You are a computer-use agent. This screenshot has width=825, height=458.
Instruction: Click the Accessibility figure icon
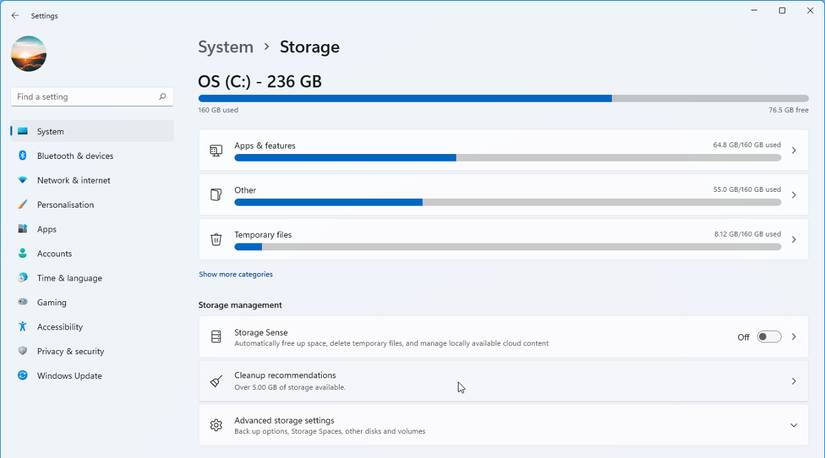tap(23, 326)
